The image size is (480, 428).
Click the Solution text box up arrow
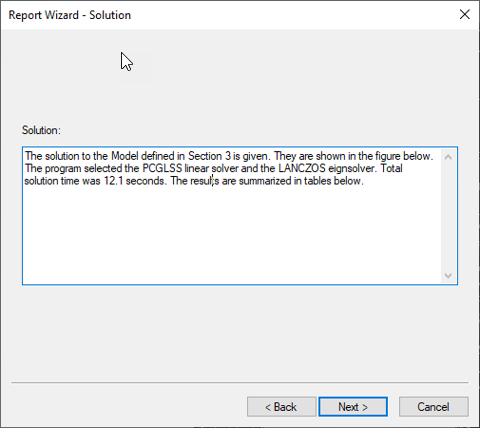click(x=448, y=157)
